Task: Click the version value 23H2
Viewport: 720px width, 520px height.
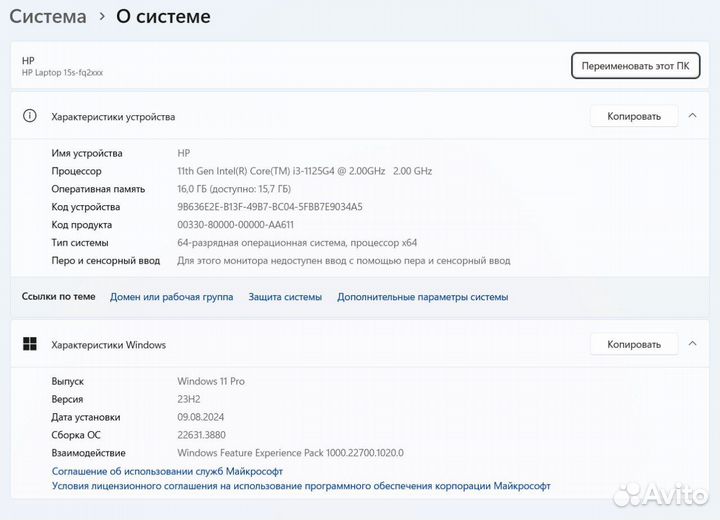Action: pyautogui.click(x=189, y=399)
